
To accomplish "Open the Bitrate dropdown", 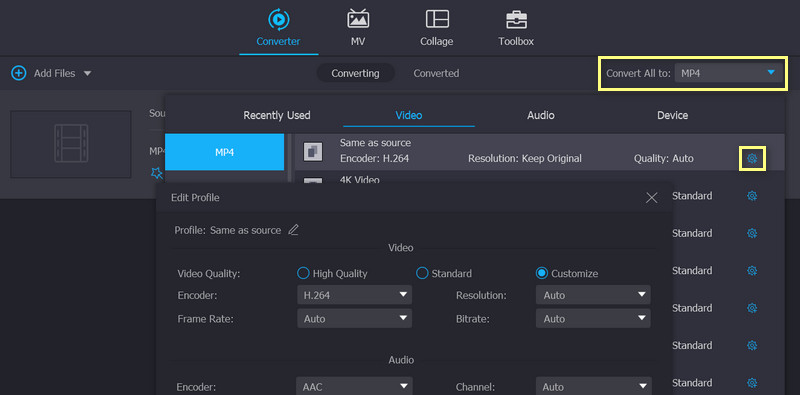I will [593, 318].
